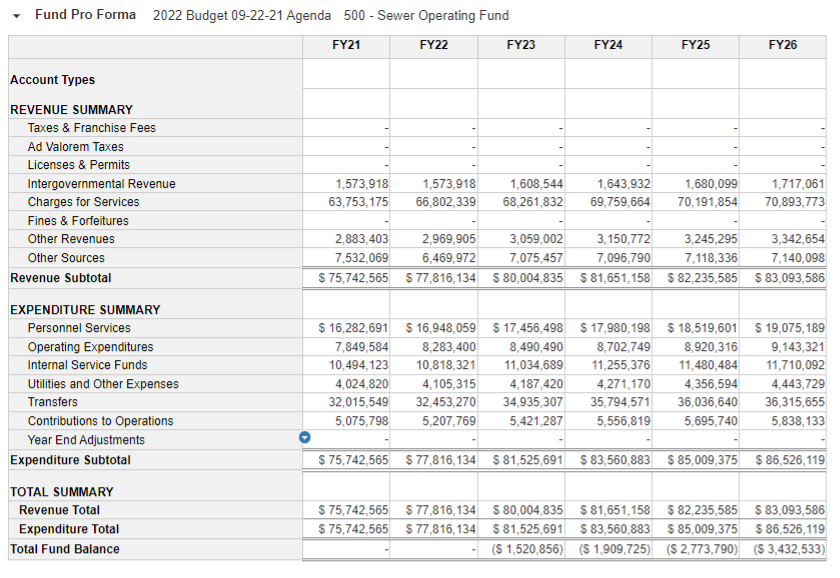Click the FY26 Total Fund Balance value
The image size is (840, 578).
[x=784, y=549]
